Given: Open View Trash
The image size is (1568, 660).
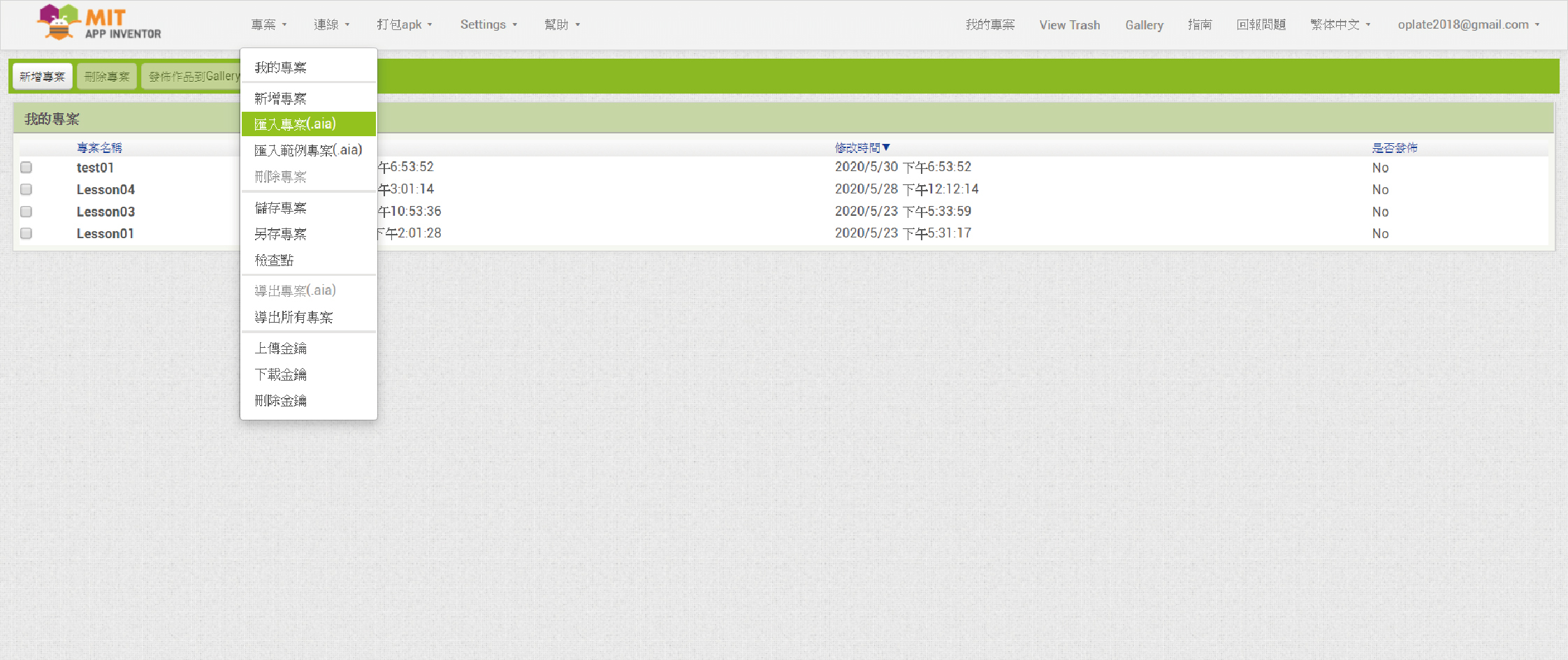Looking at the screenshot, I should pos(1070,24).
